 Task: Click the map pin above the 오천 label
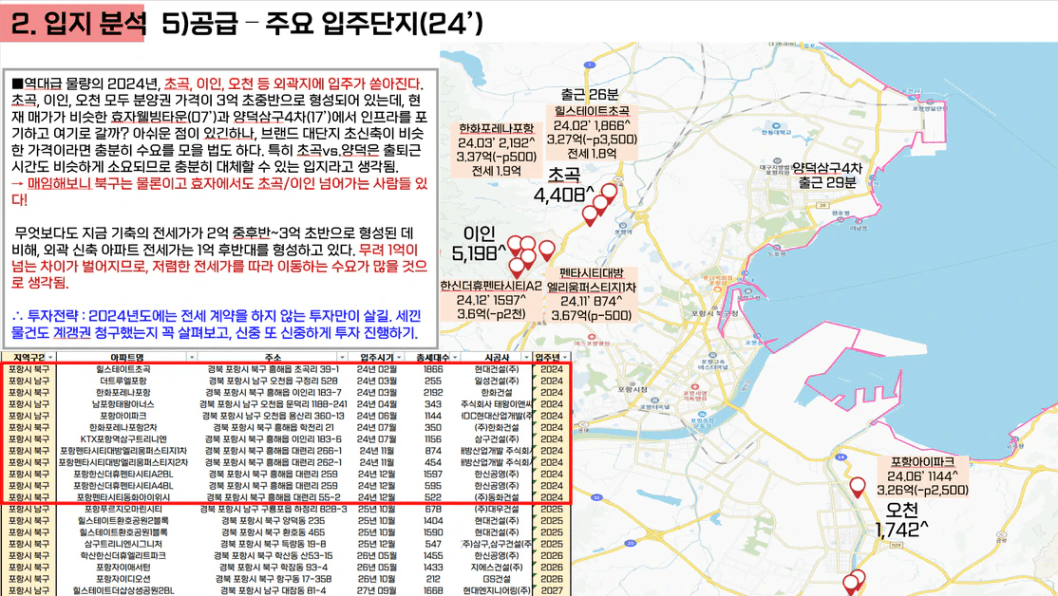857,486
